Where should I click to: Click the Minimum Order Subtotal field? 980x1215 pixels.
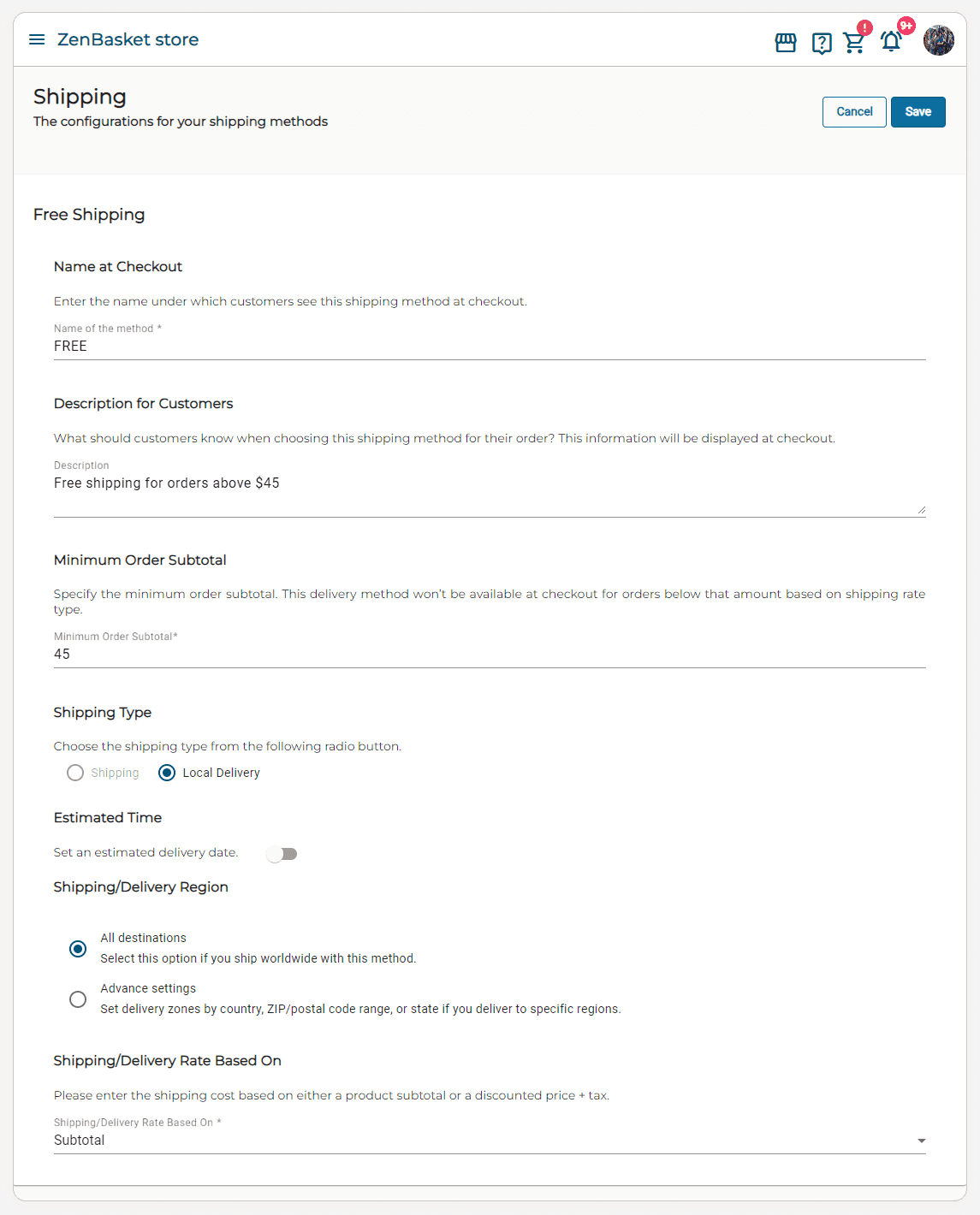489,655
